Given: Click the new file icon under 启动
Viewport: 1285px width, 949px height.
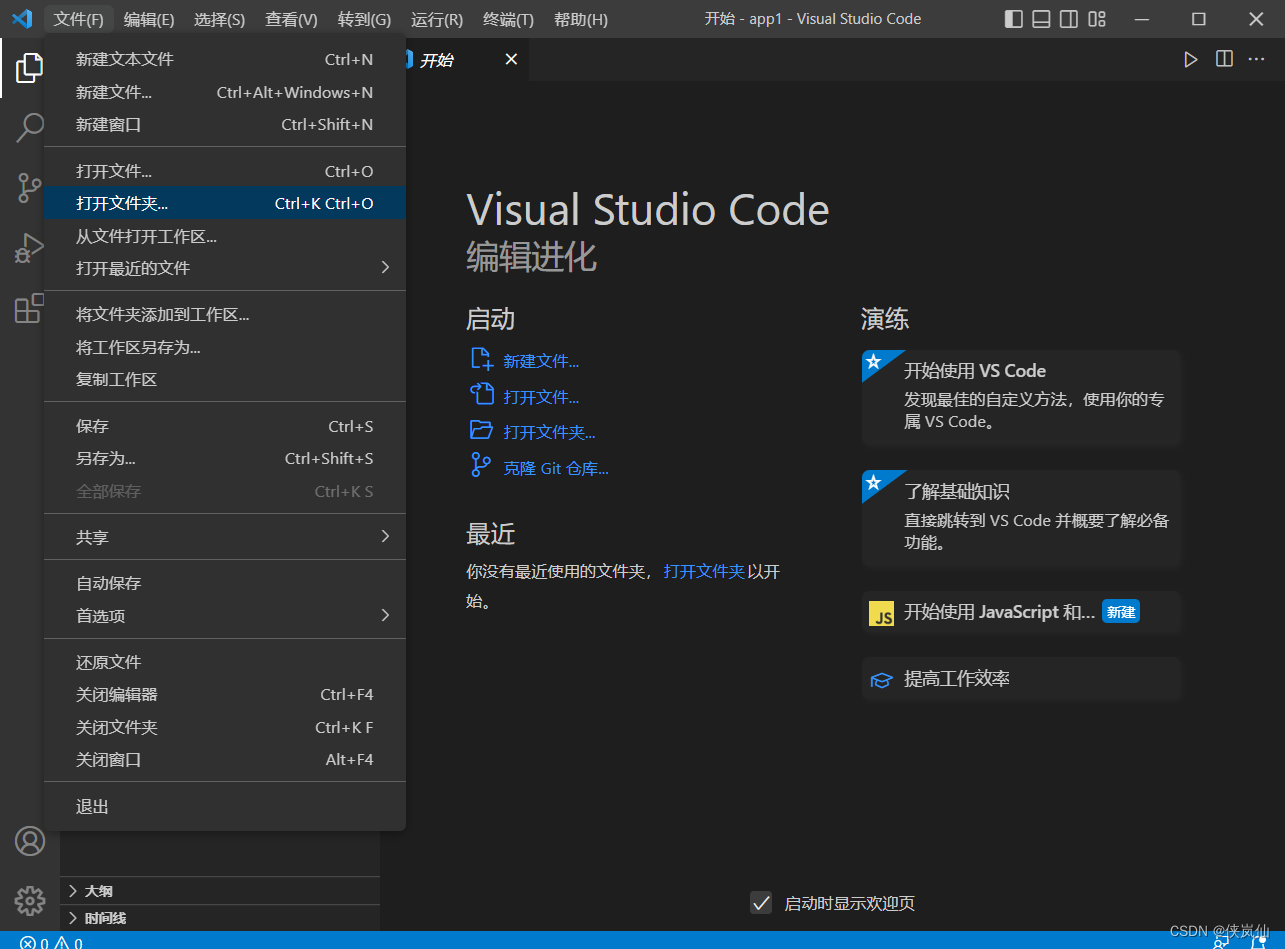Looking at the screenshot, I should pyautogui.click(x=482, y=359).
